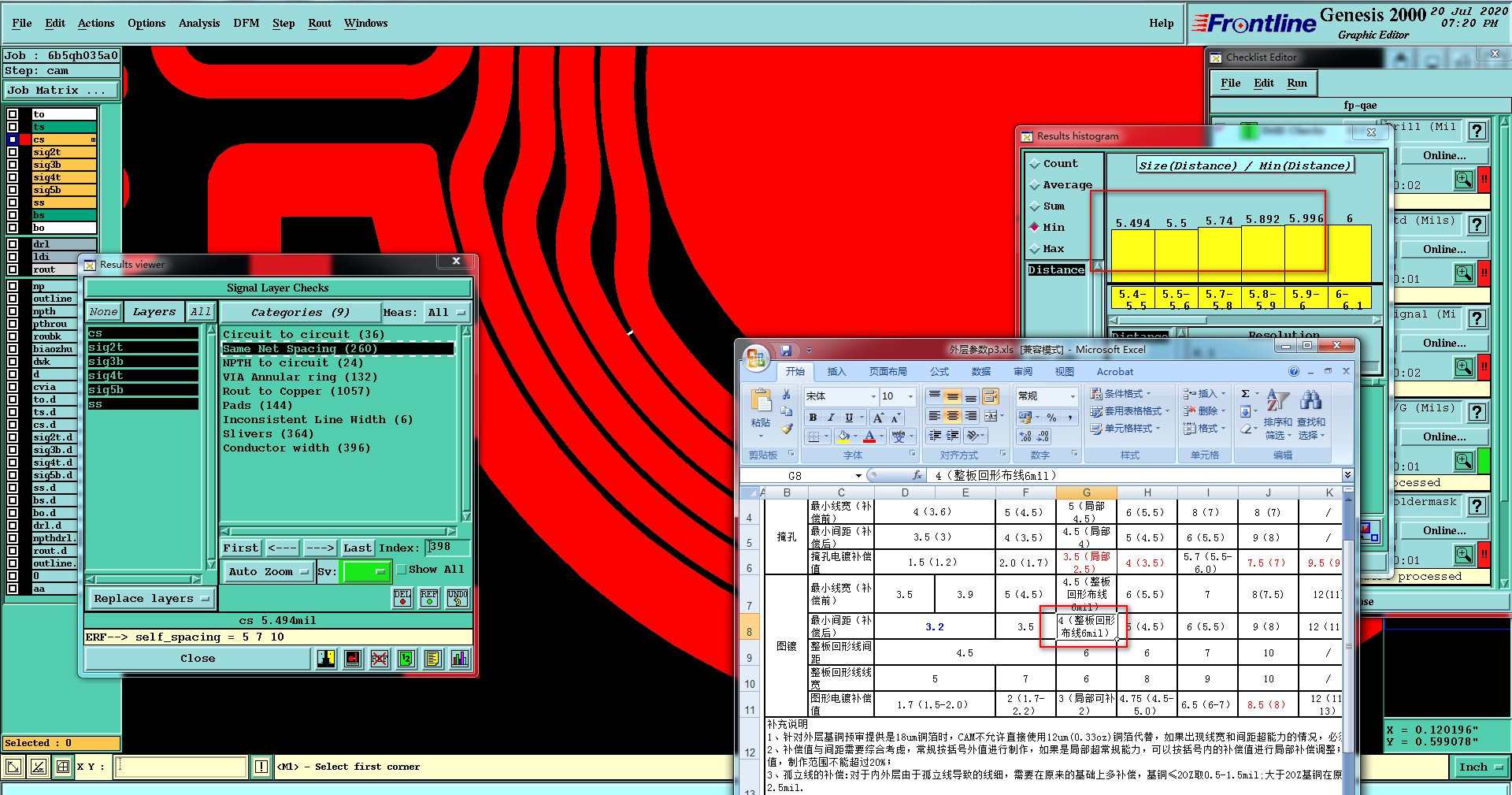Screen dimensions: 1512x795
Task: Open the Replace layers dropdown
Action: click(151, 599)
